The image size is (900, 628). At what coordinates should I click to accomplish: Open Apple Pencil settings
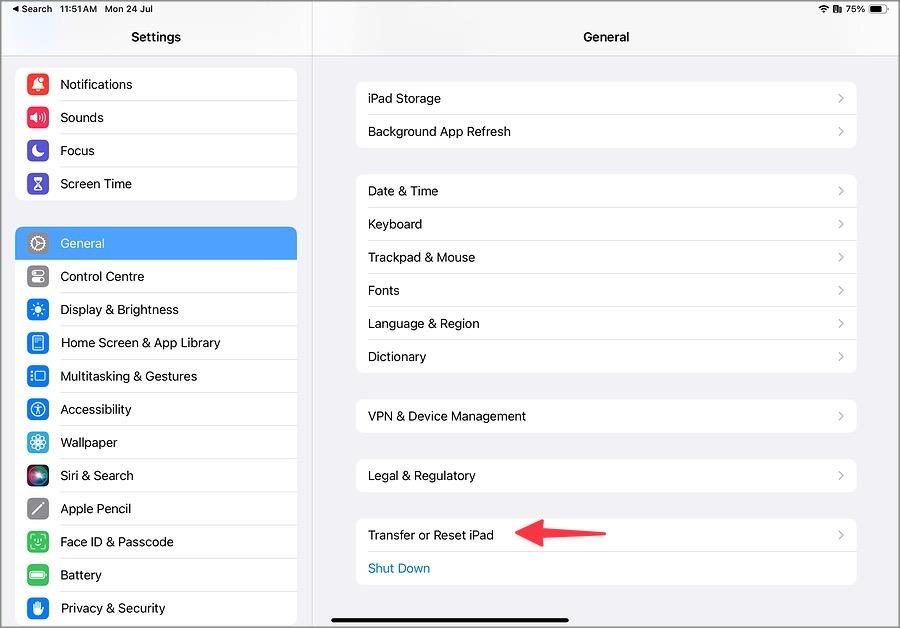(156, 509)
